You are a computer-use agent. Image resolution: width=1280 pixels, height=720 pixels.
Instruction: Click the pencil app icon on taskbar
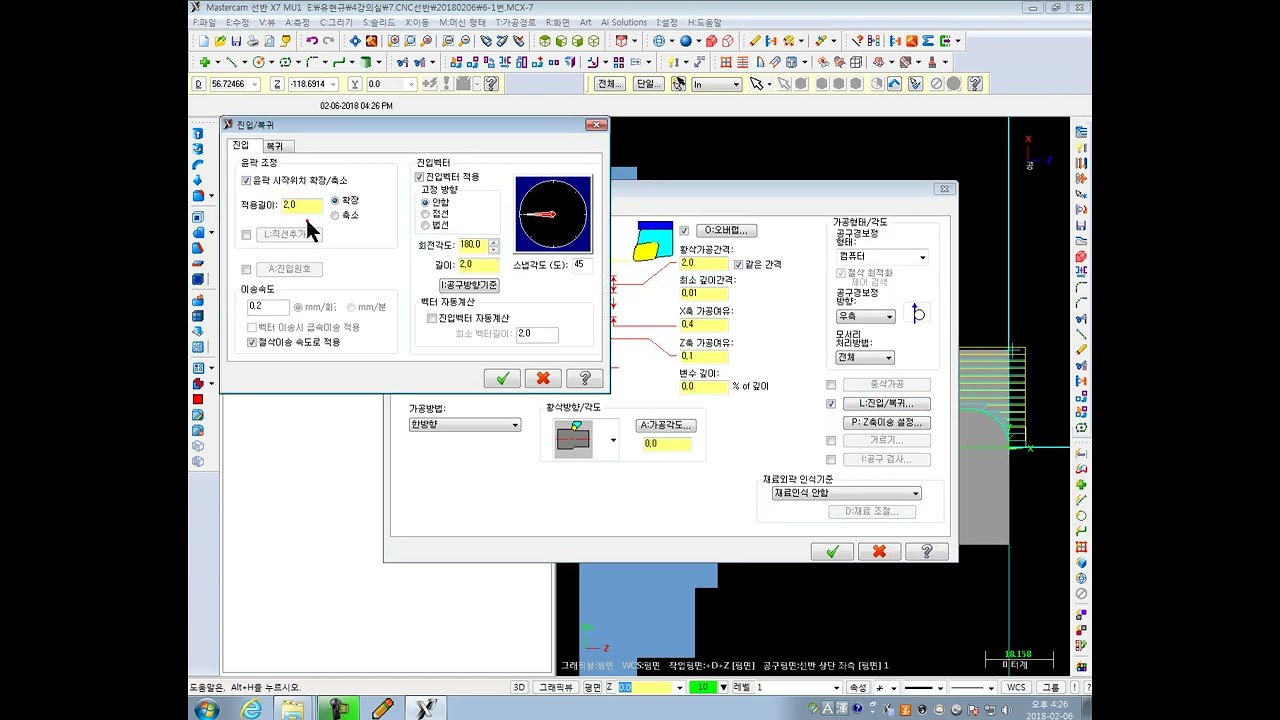(x=382, y=709)
